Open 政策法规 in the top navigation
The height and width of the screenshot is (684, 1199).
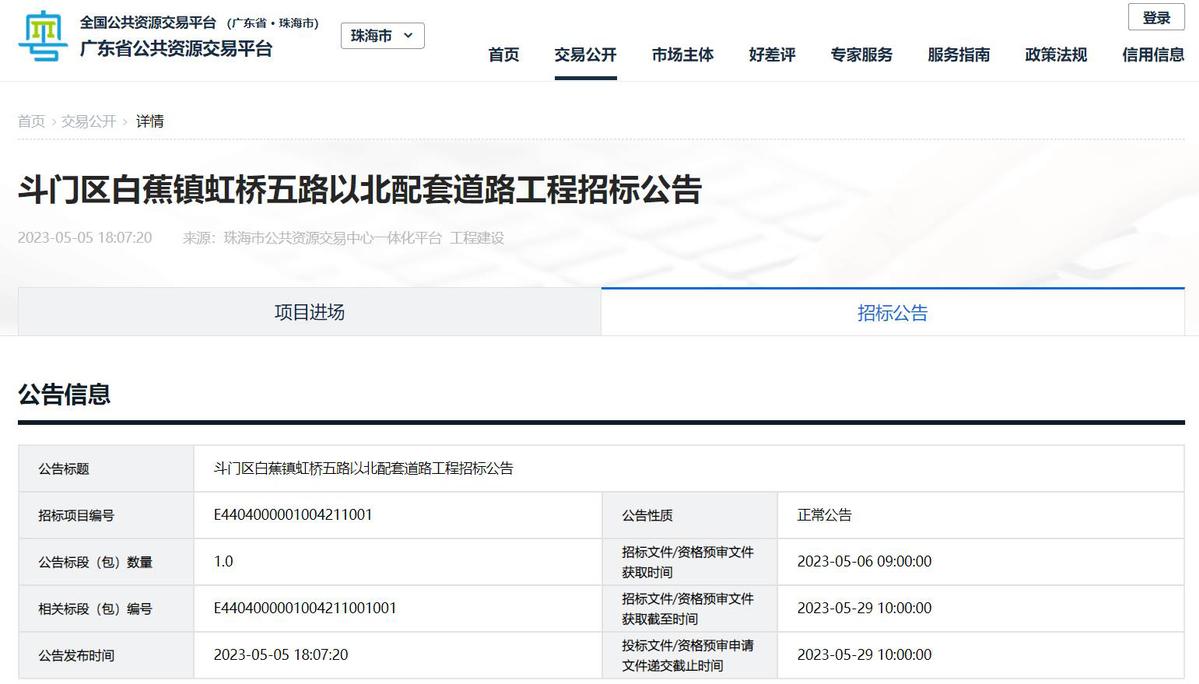(x=1056, y=55)
